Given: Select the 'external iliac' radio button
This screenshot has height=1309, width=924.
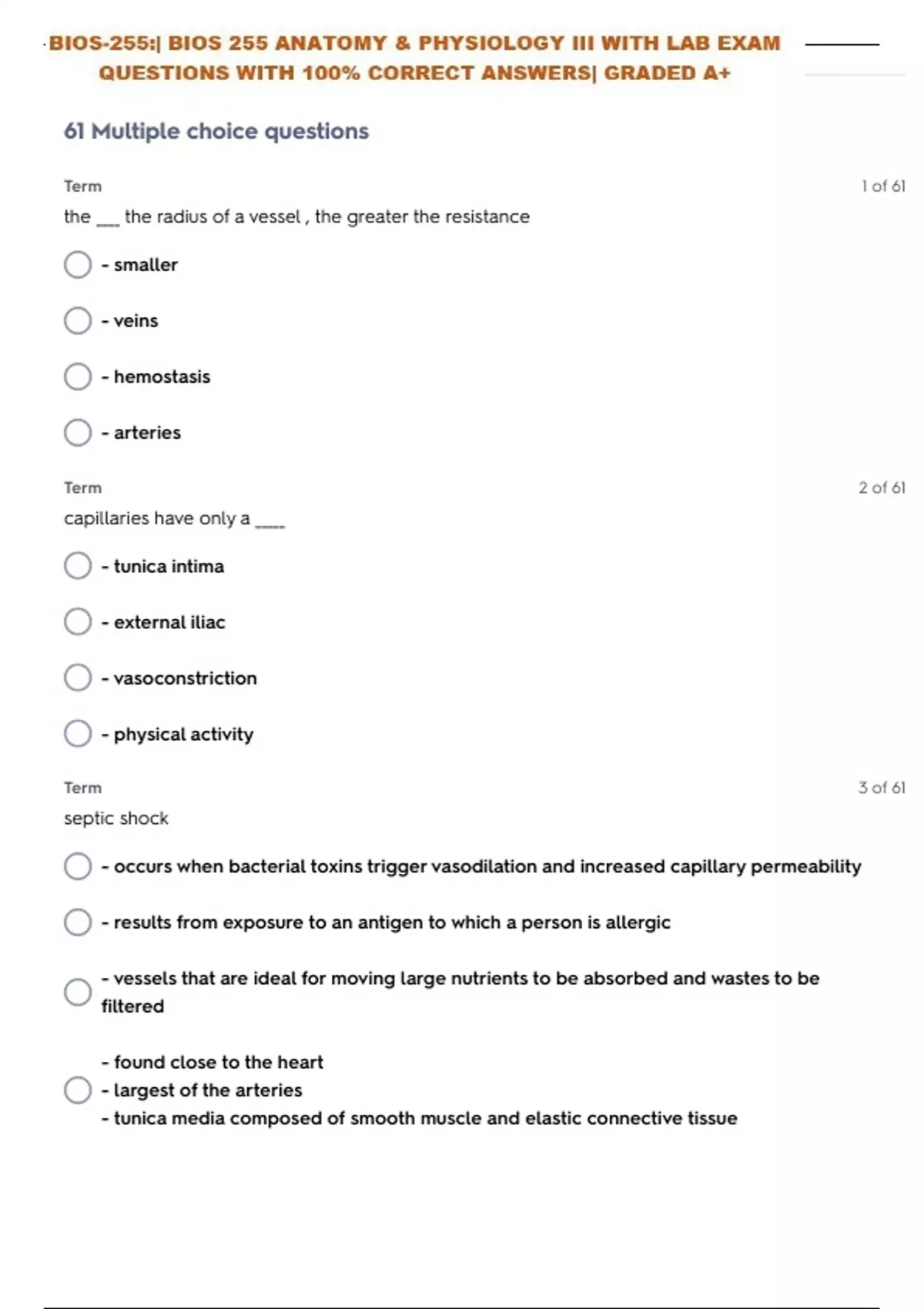Looking at the screenshot, I should [x=78, y=622].
